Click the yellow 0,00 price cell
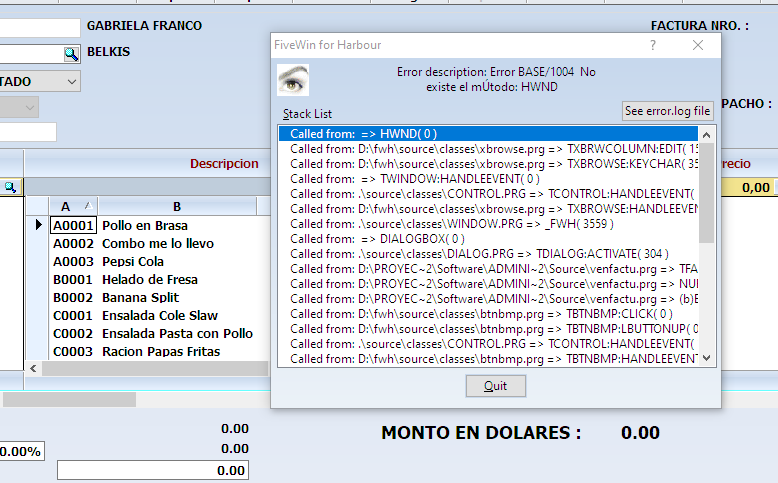 point(749,188)
